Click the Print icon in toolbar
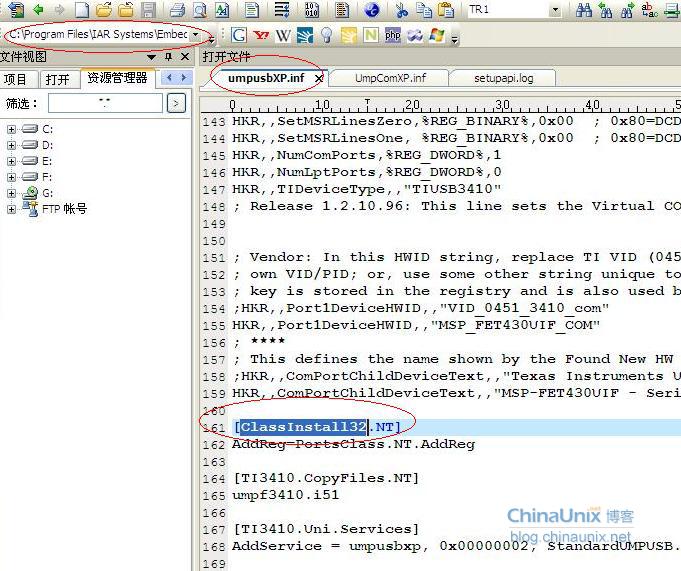Image resolution: width=681 pixels, height=571 pixels. 177,11
